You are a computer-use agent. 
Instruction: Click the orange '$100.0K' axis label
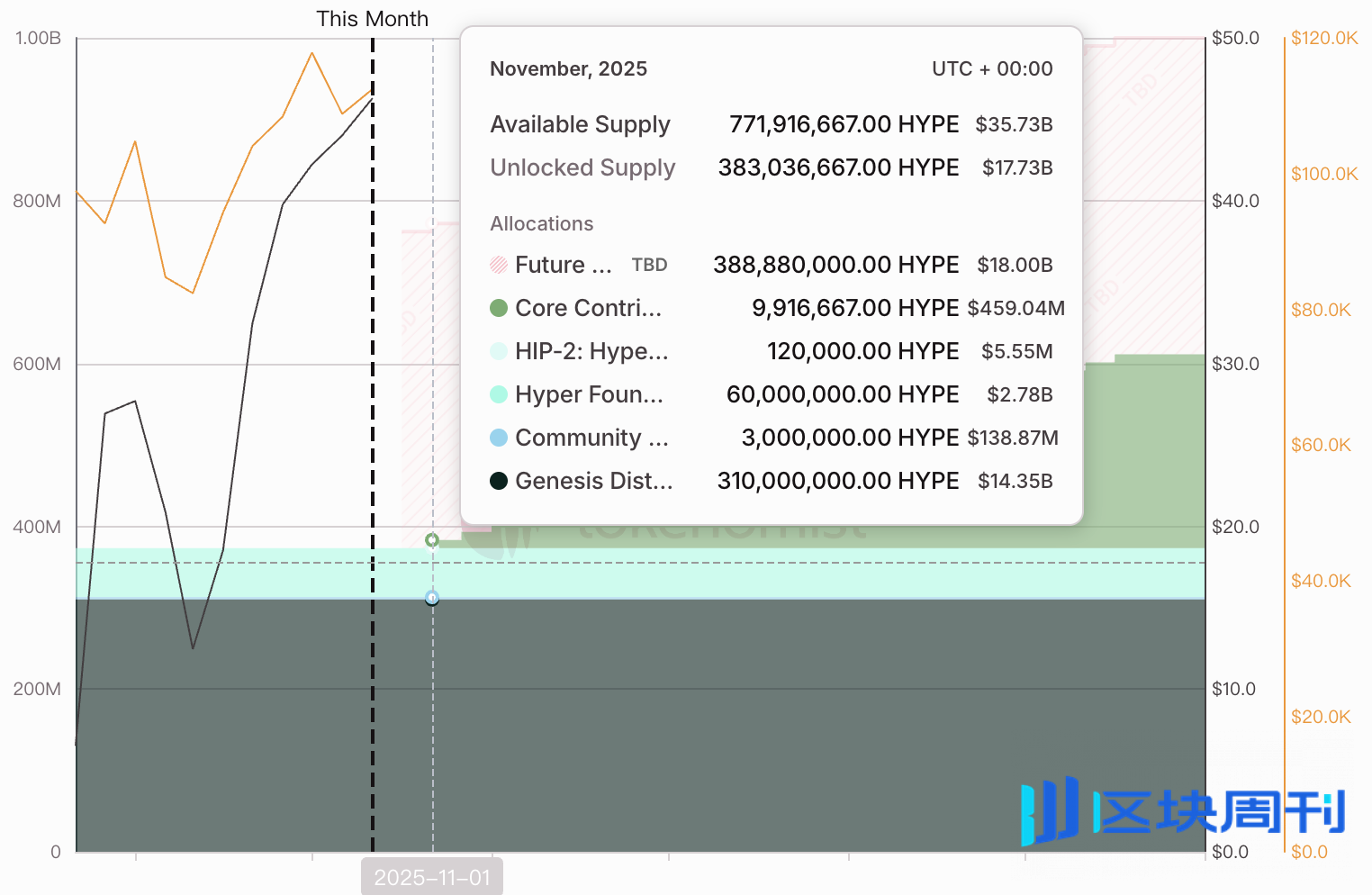(1324, 174)
